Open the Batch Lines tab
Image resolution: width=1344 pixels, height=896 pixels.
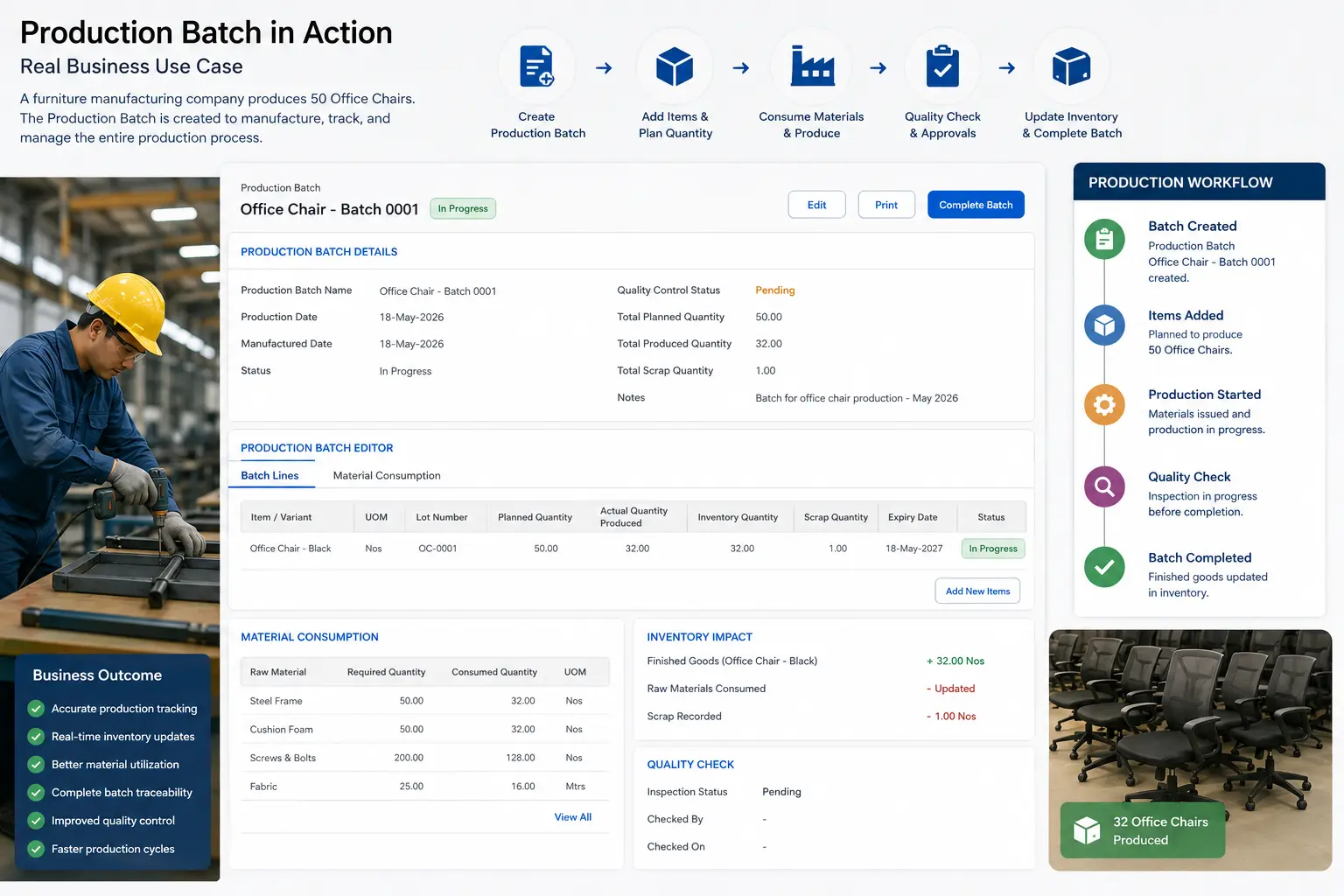(x=269, y=475)
